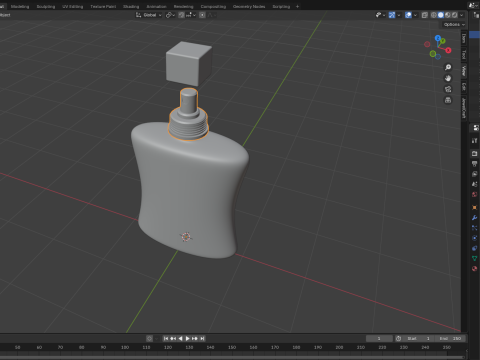Screen dimensions: 480x360
Task: Open the Output properties tab icon
Action: tap(475, 164)
